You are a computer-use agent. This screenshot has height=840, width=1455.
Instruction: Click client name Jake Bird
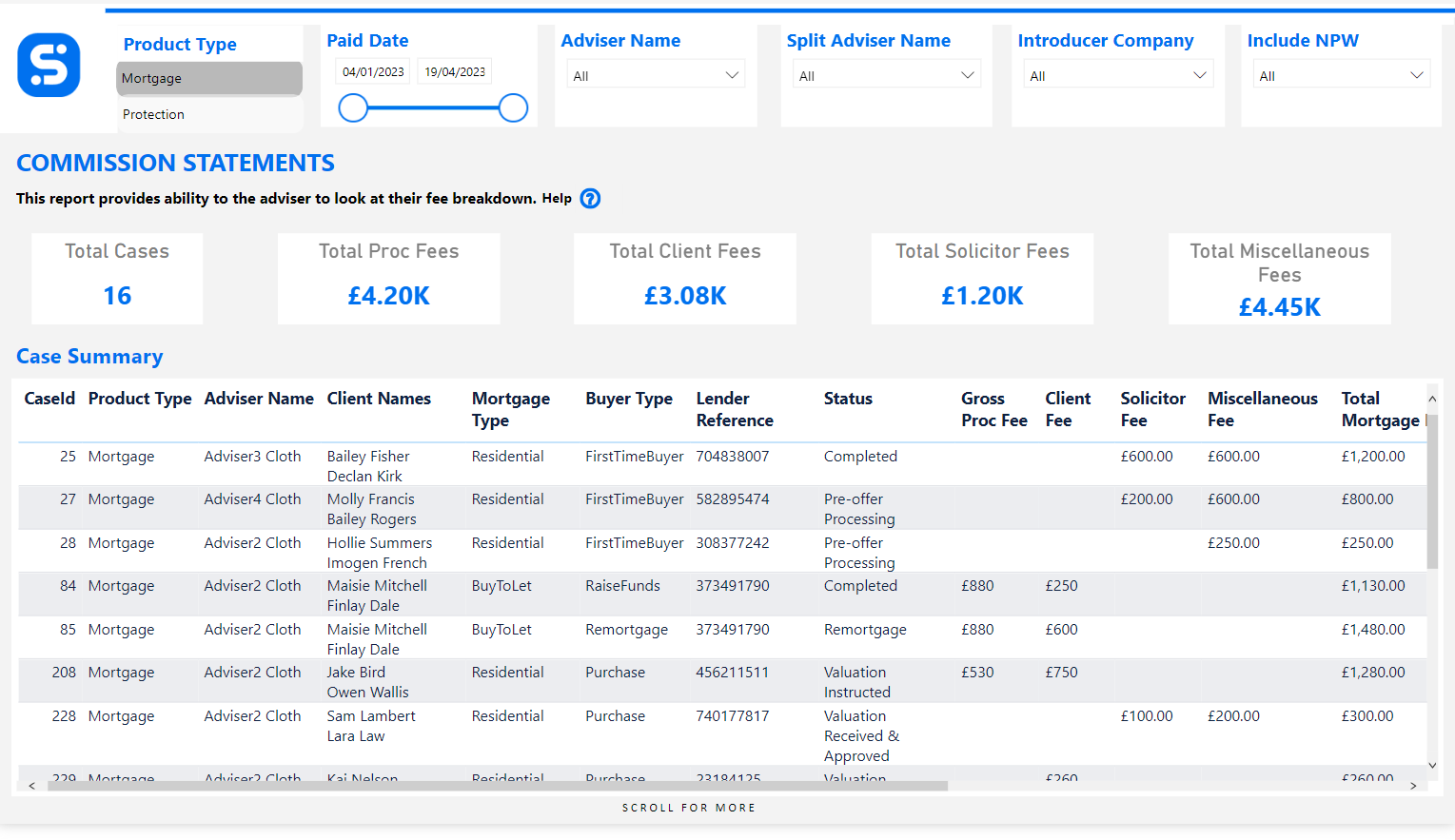click(x=356, y=673)
